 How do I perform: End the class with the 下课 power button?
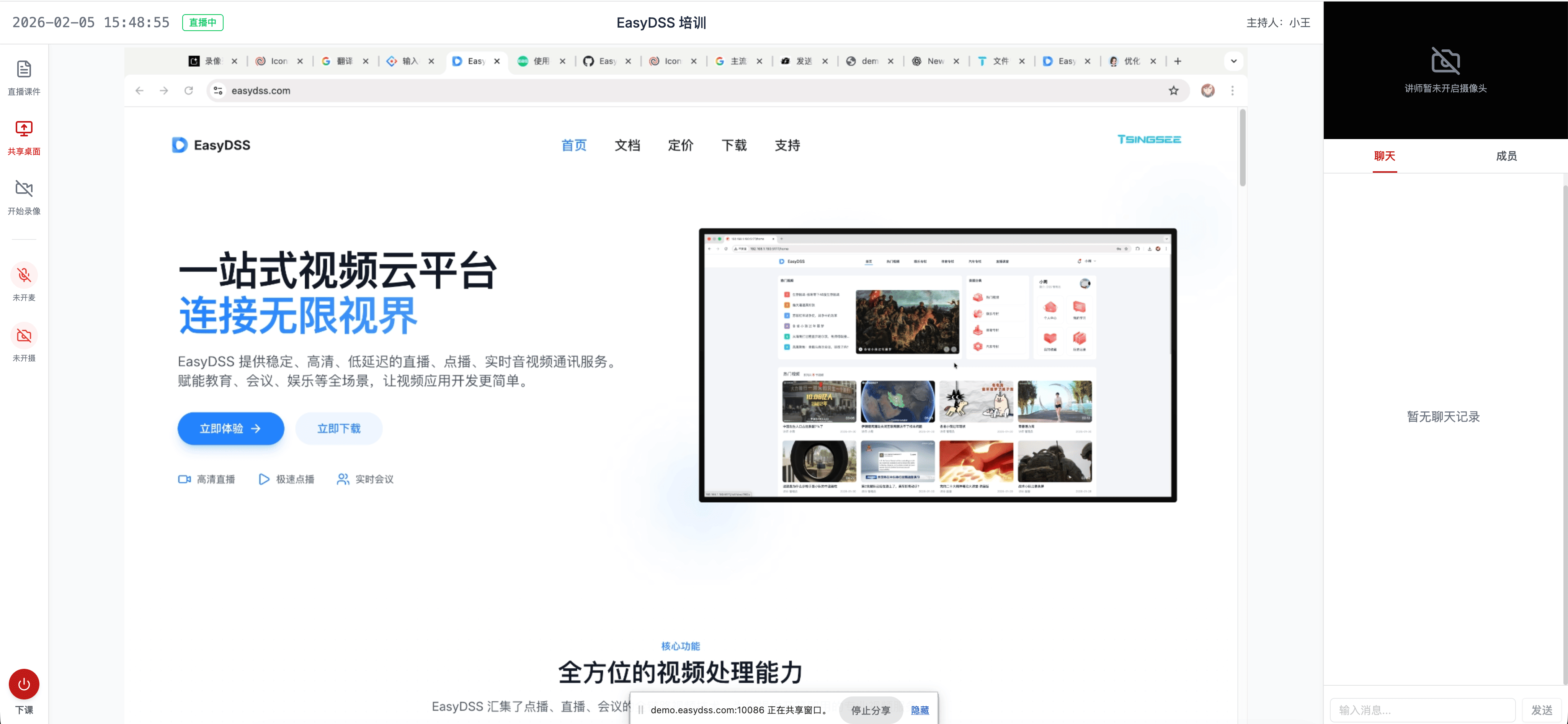click(24, 685)
